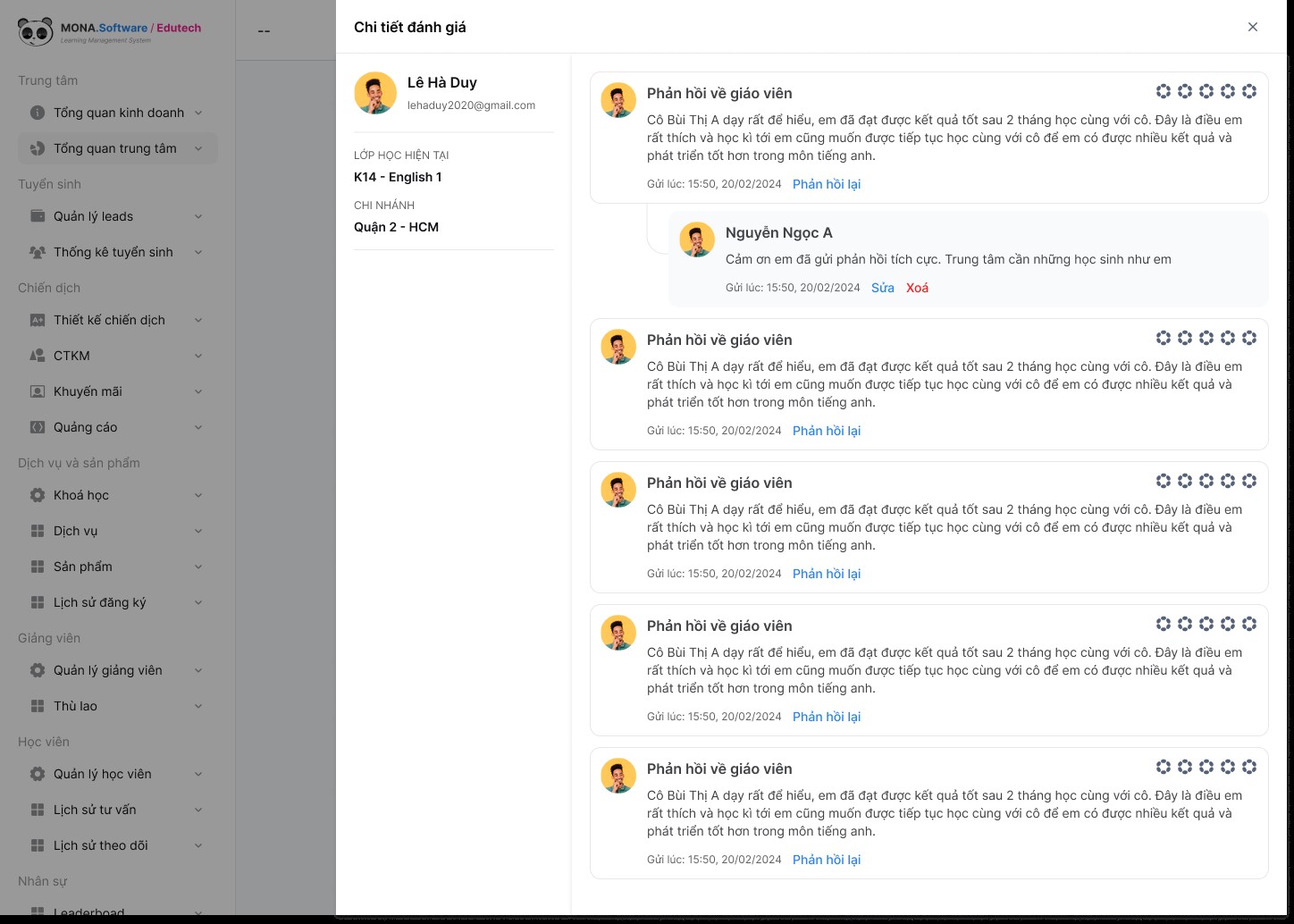This screenshot has height=924, width=1294.
Task: Click the Khoá học gear icon
Action: [38, 495]
